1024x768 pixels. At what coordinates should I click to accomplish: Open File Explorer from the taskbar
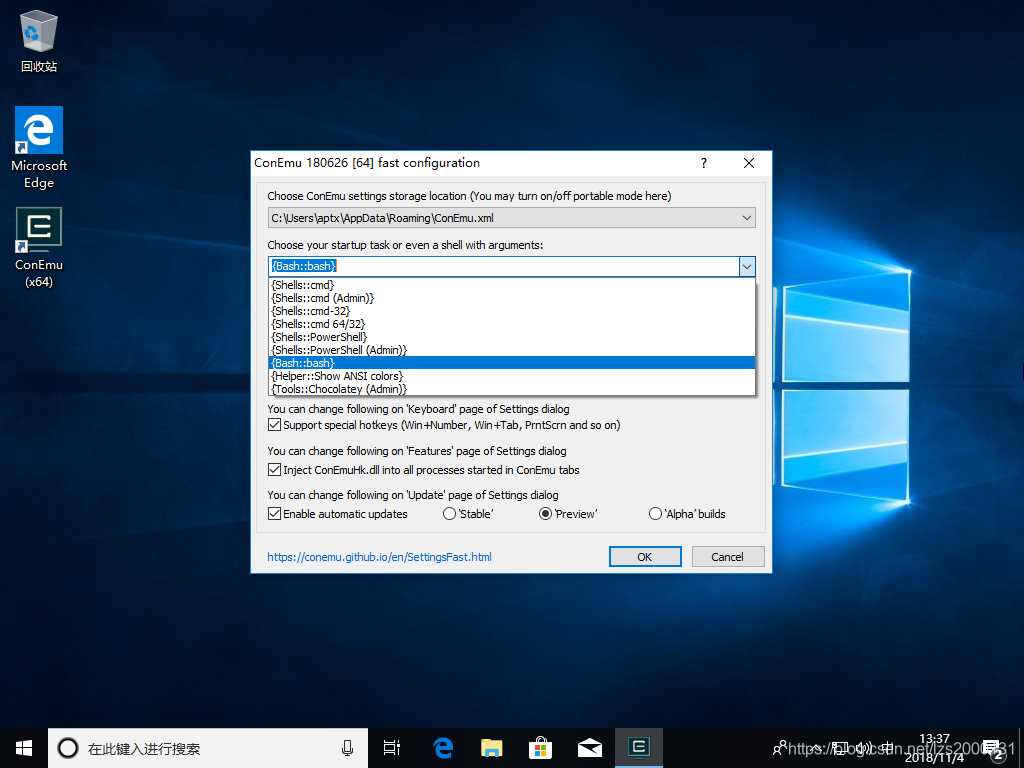(492, 748)
